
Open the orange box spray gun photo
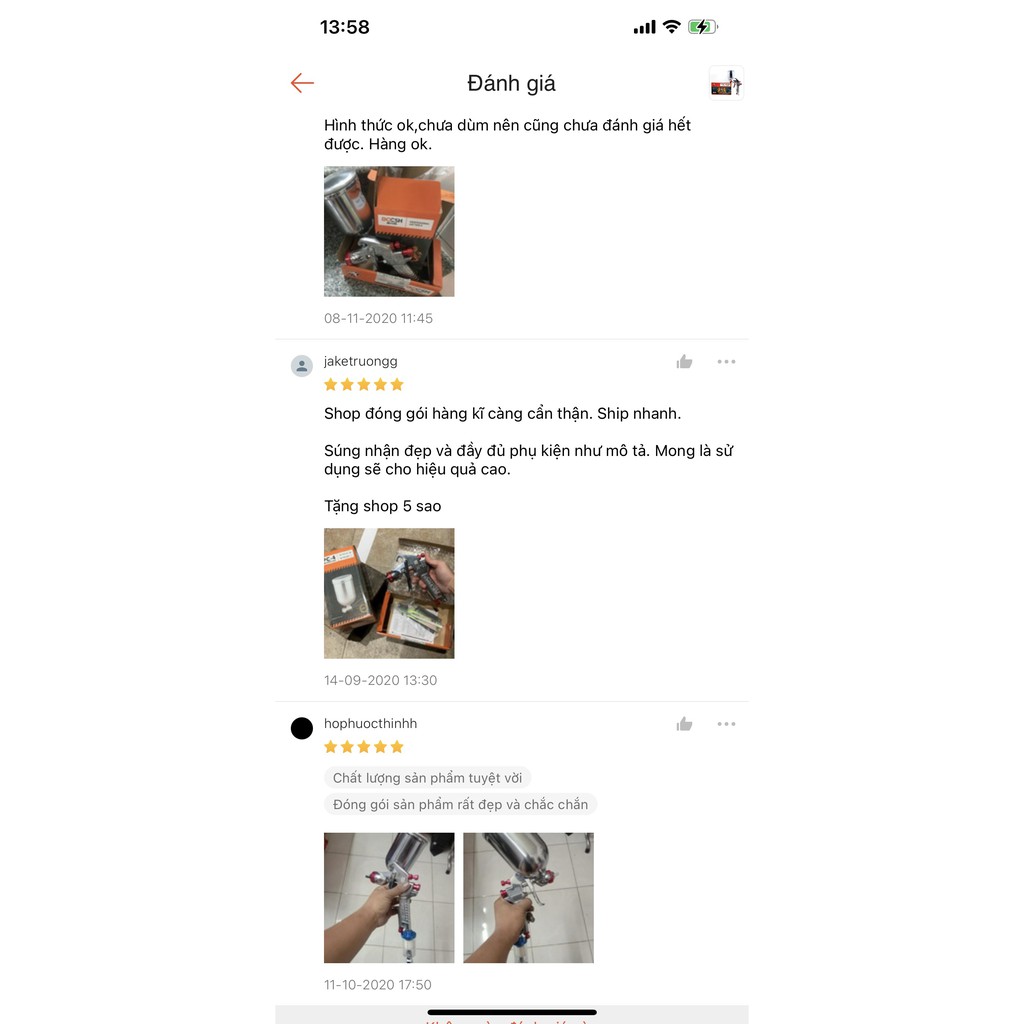click(389, 231)
